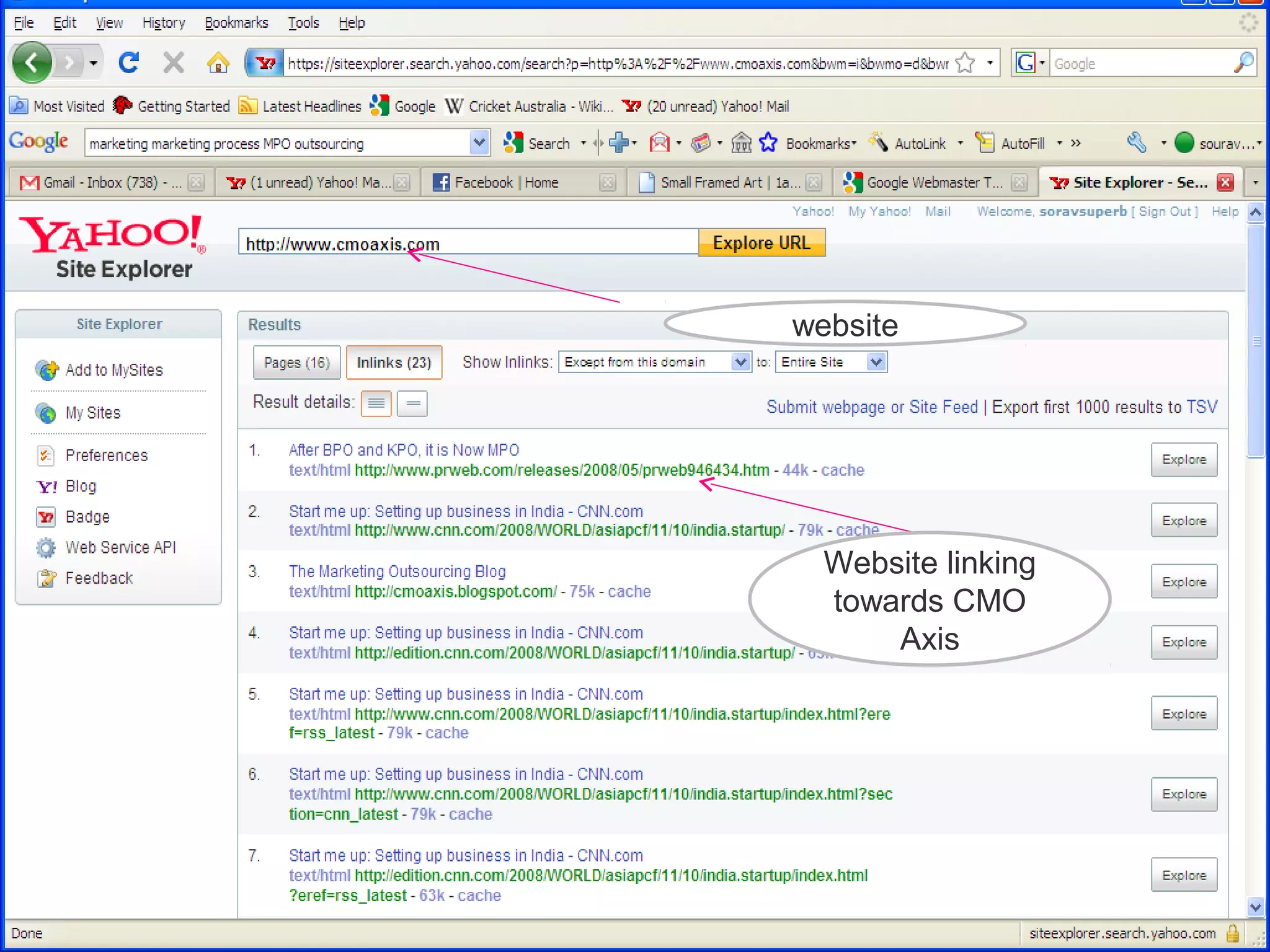Switch to Inlinks (23) results
Screen dimensions: 1270x952
(394, 362)
